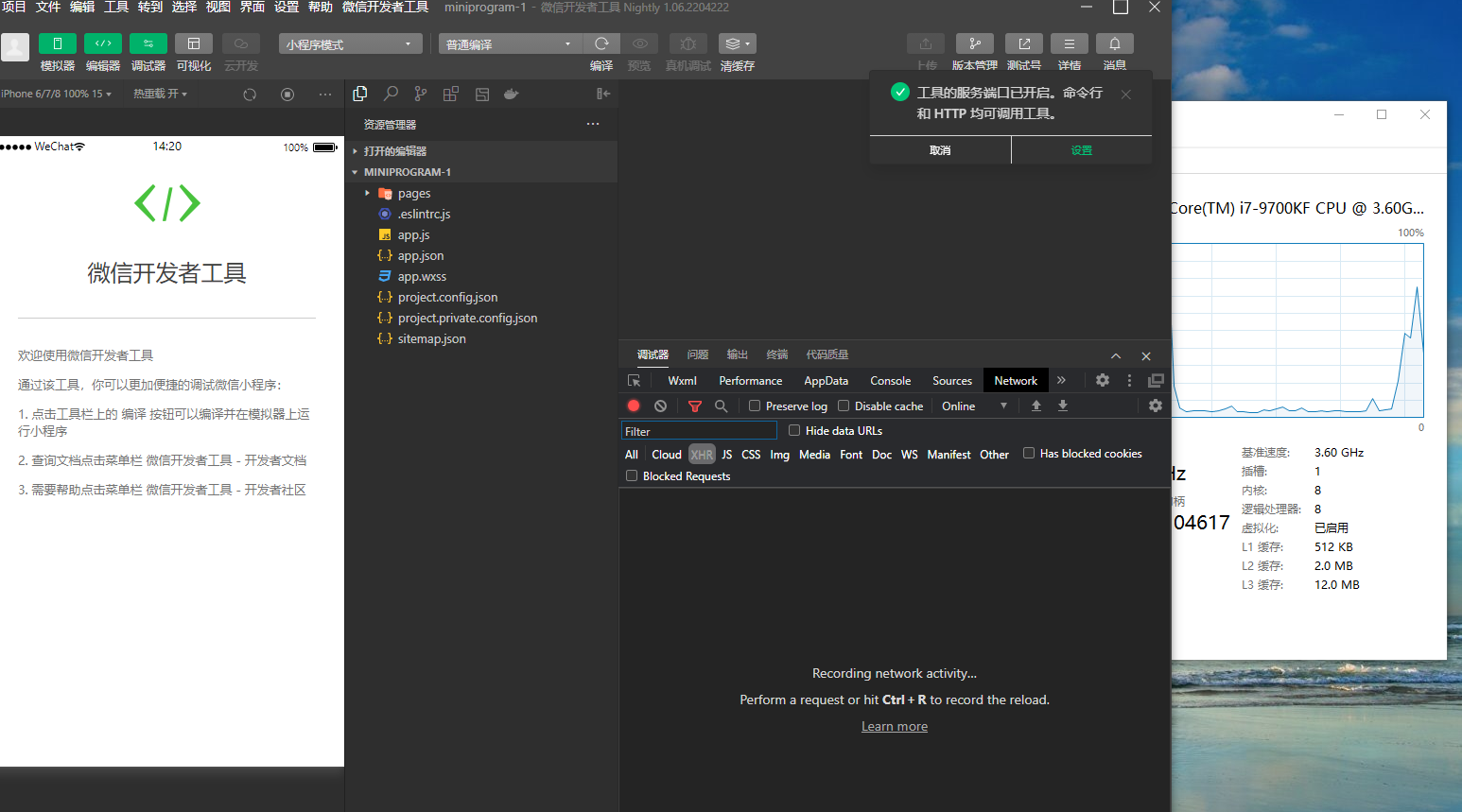The image size is (1462, 812).
Task: Switch to the Console tab
Action: pyautogui.click(x=890, y=381)
